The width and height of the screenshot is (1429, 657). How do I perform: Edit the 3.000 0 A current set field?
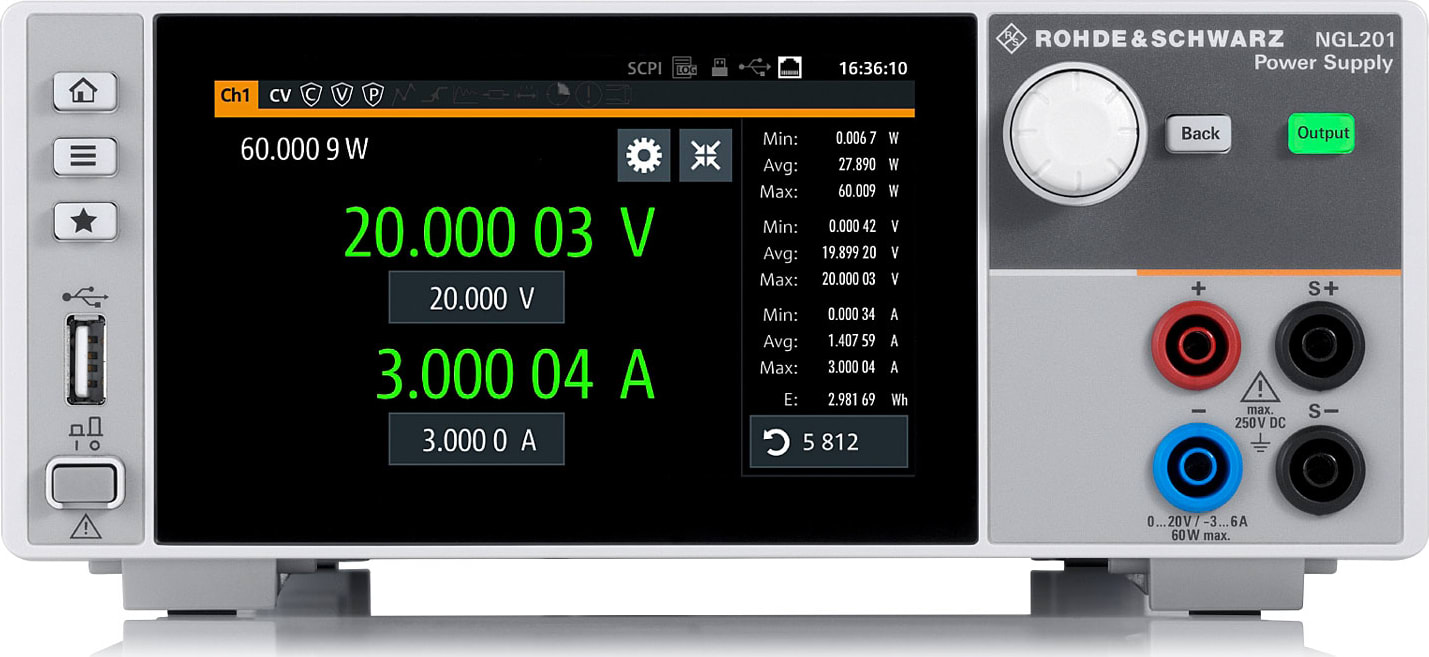[x=476, y=440]
